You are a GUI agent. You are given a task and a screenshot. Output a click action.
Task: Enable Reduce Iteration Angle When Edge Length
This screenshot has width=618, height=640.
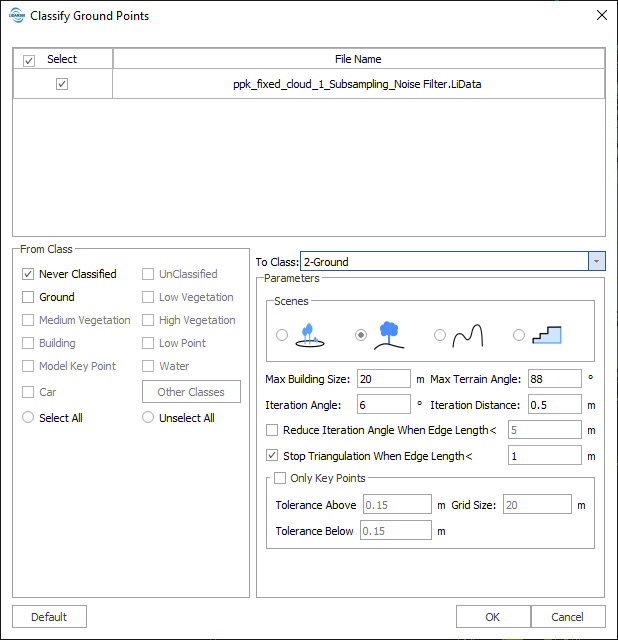click(272, 430)
